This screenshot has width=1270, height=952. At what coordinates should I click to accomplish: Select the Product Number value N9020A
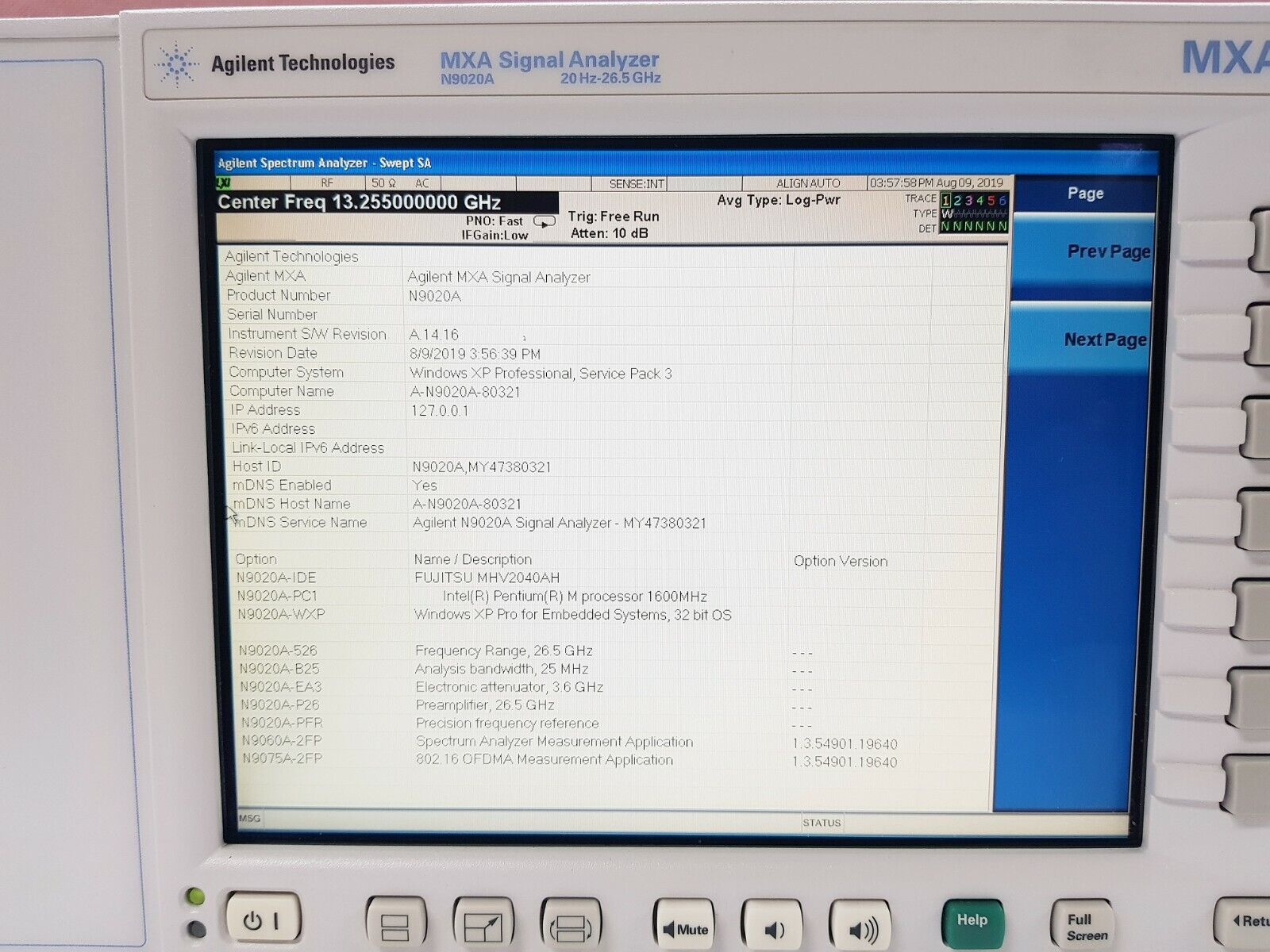[434, 296]
